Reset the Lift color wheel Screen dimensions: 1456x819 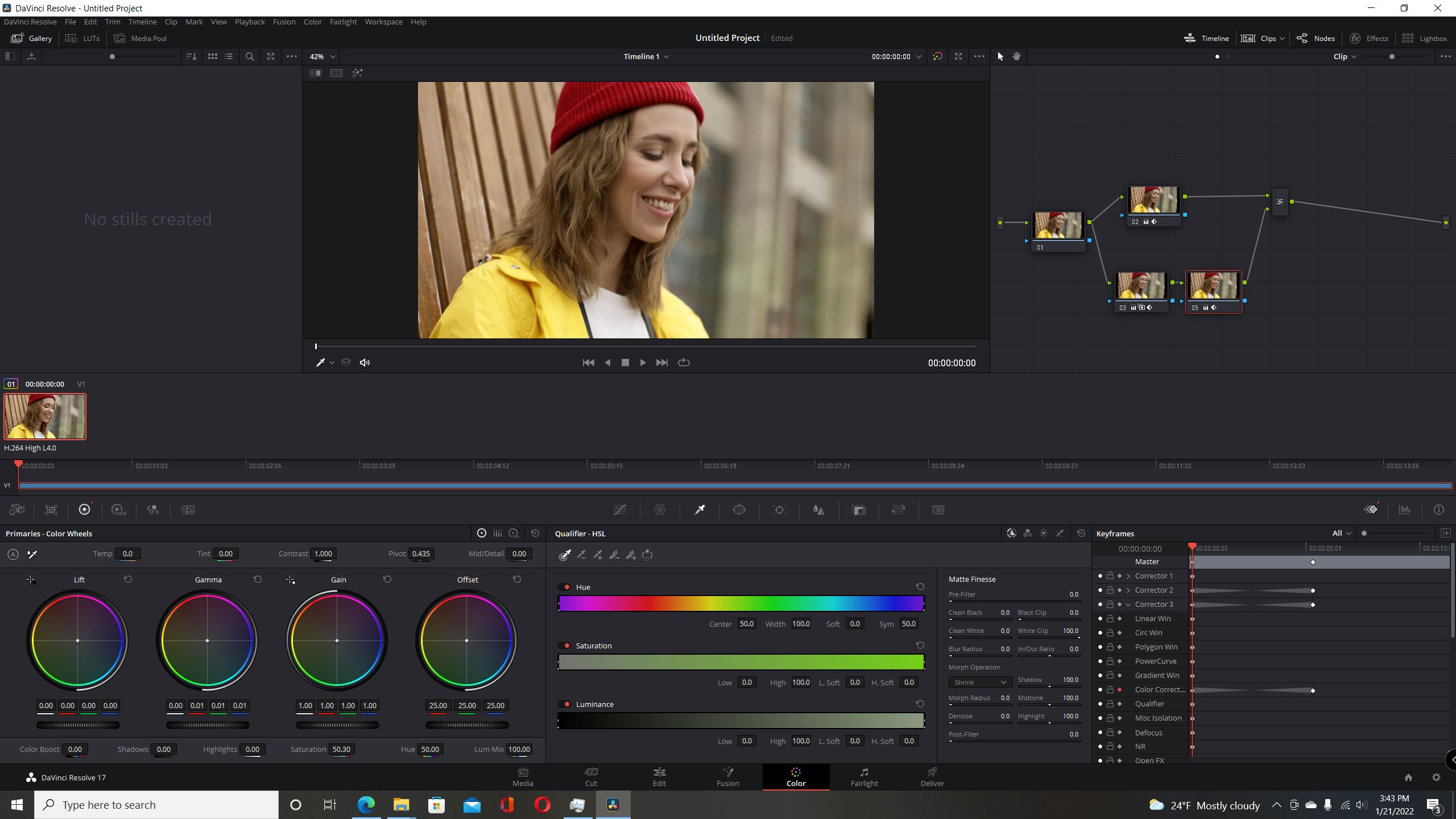point(128,580)
